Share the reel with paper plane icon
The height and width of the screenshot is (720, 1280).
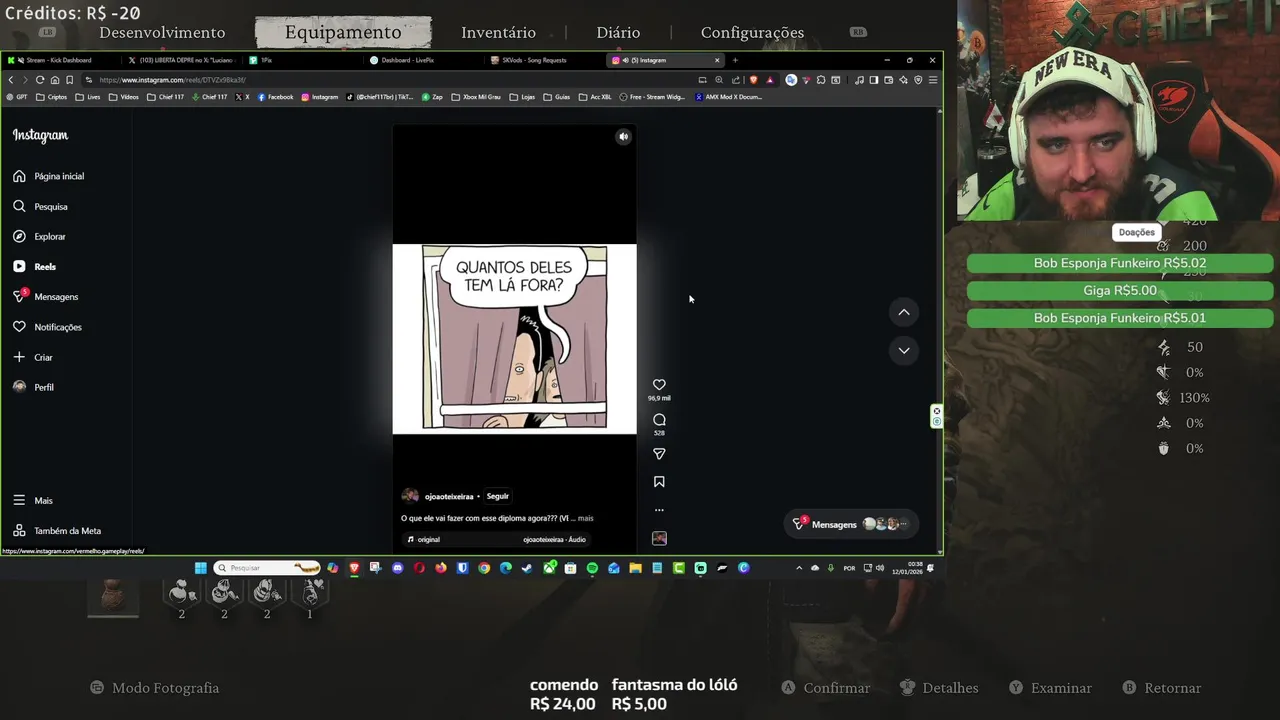[659, 454]
